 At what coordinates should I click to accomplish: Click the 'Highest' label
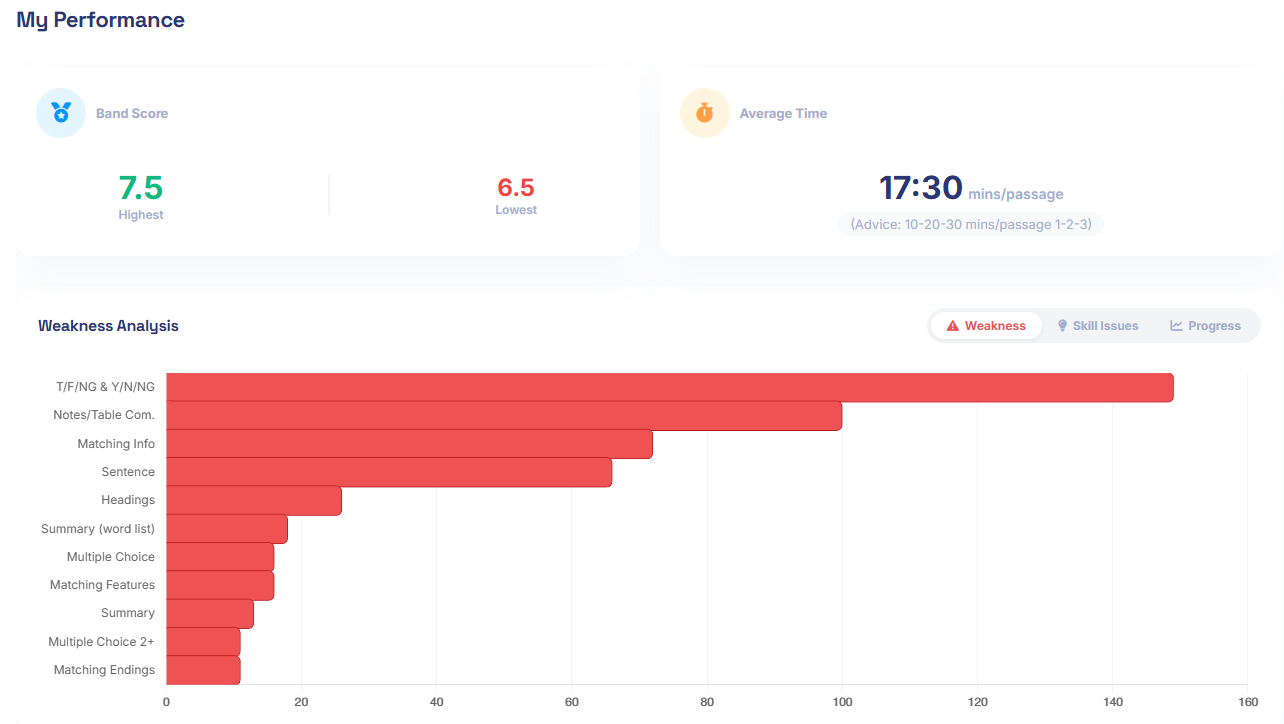[x=141, y=215]
